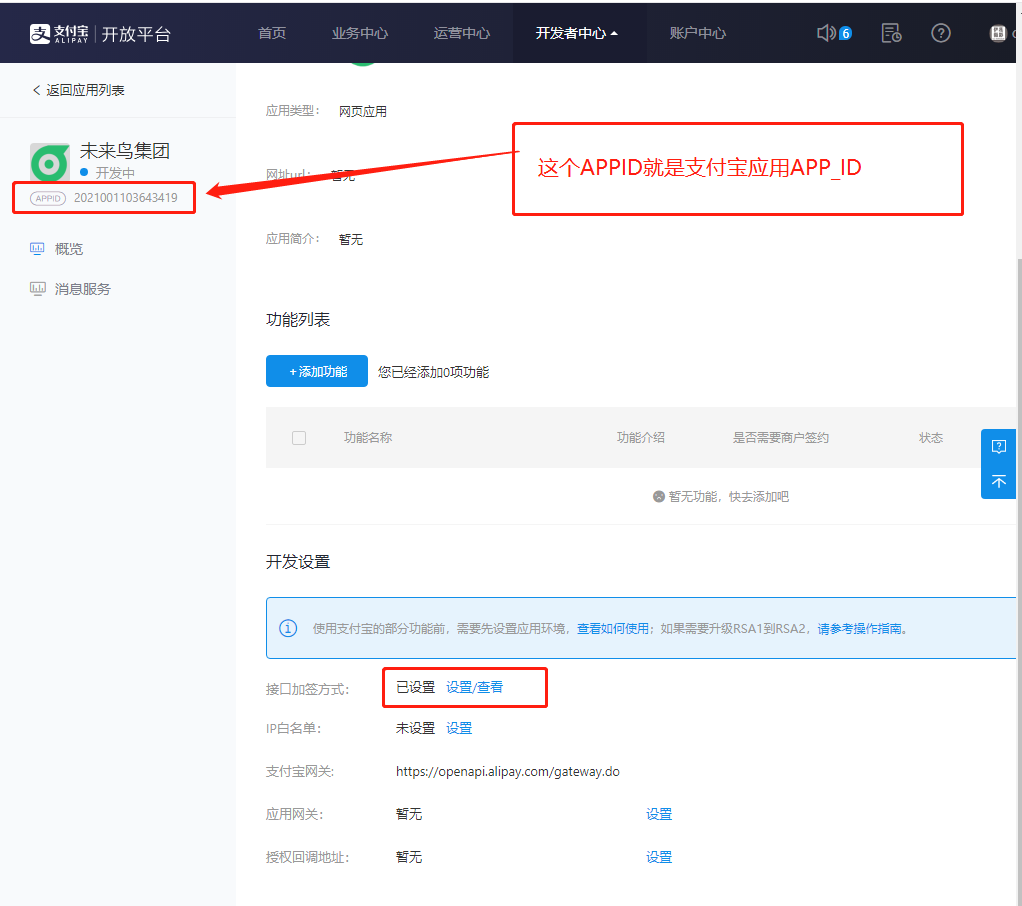Open 设置/查看 link for 接口加签方式
Image resolution: width=1022 pixels, height=906 pixels.
474,687
